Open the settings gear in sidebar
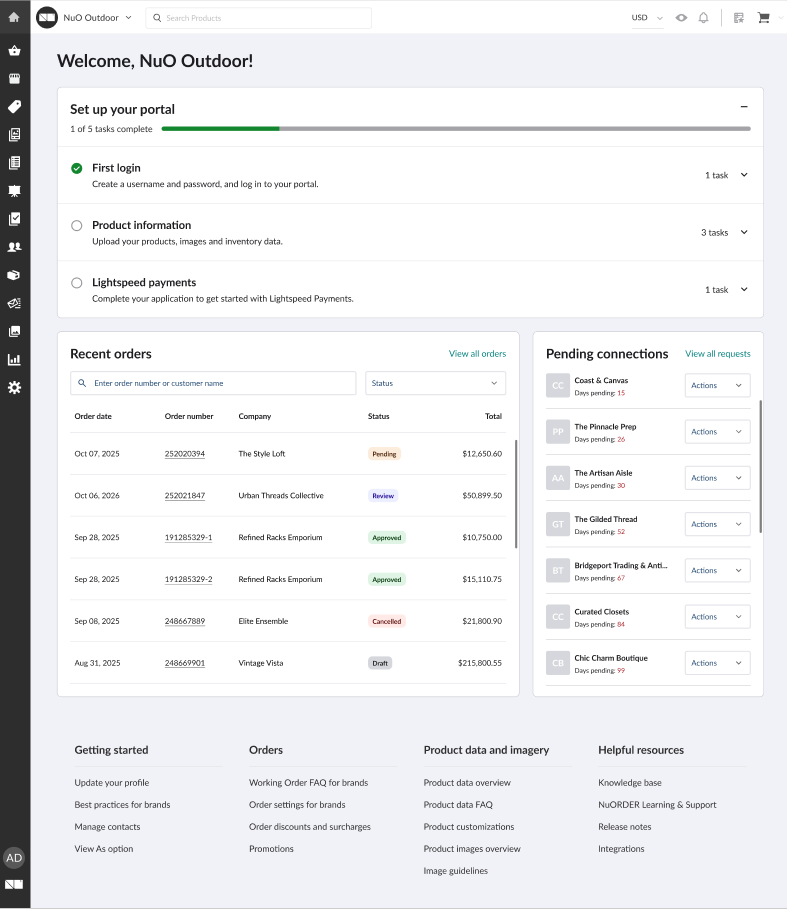This screenshot has height=909, width=787. coord(14,387)
